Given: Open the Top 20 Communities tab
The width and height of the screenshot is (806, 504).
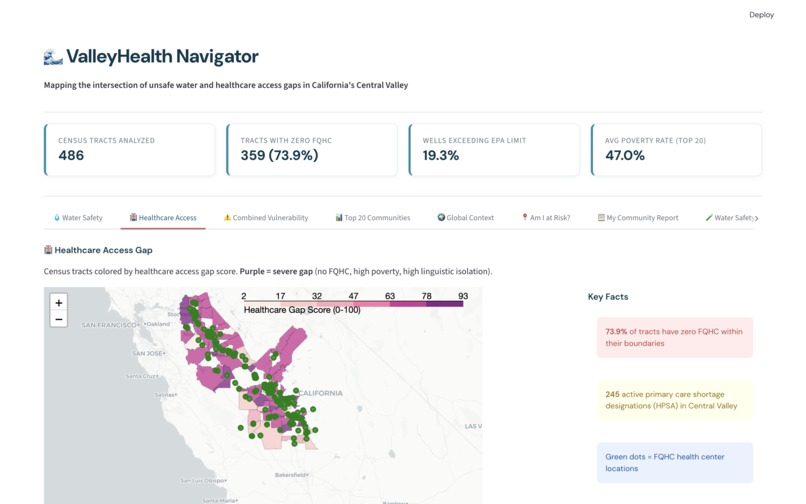Looking at the screenshot, I should click(373, 218).
